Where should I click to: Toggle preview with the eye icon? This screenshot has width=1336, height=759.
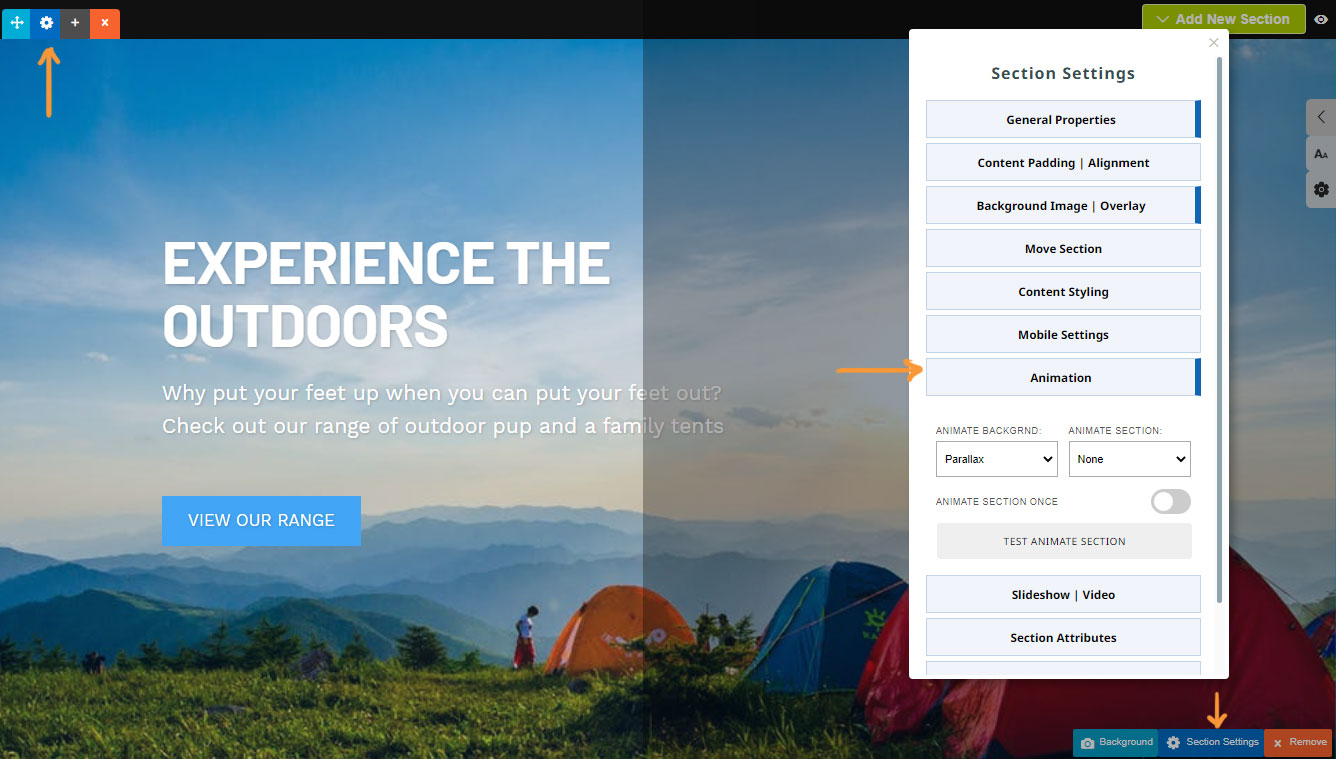1321,19
